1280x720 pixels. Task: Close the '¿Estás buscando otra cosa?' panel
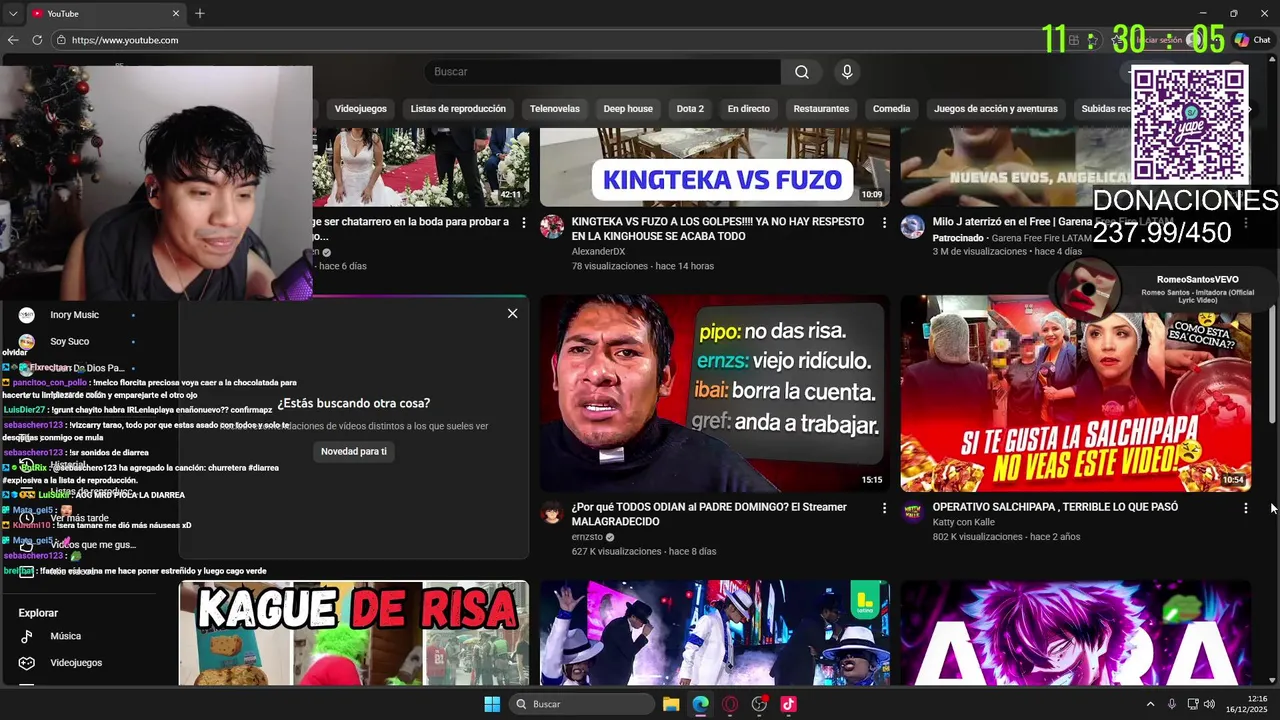tap(512, 313)
